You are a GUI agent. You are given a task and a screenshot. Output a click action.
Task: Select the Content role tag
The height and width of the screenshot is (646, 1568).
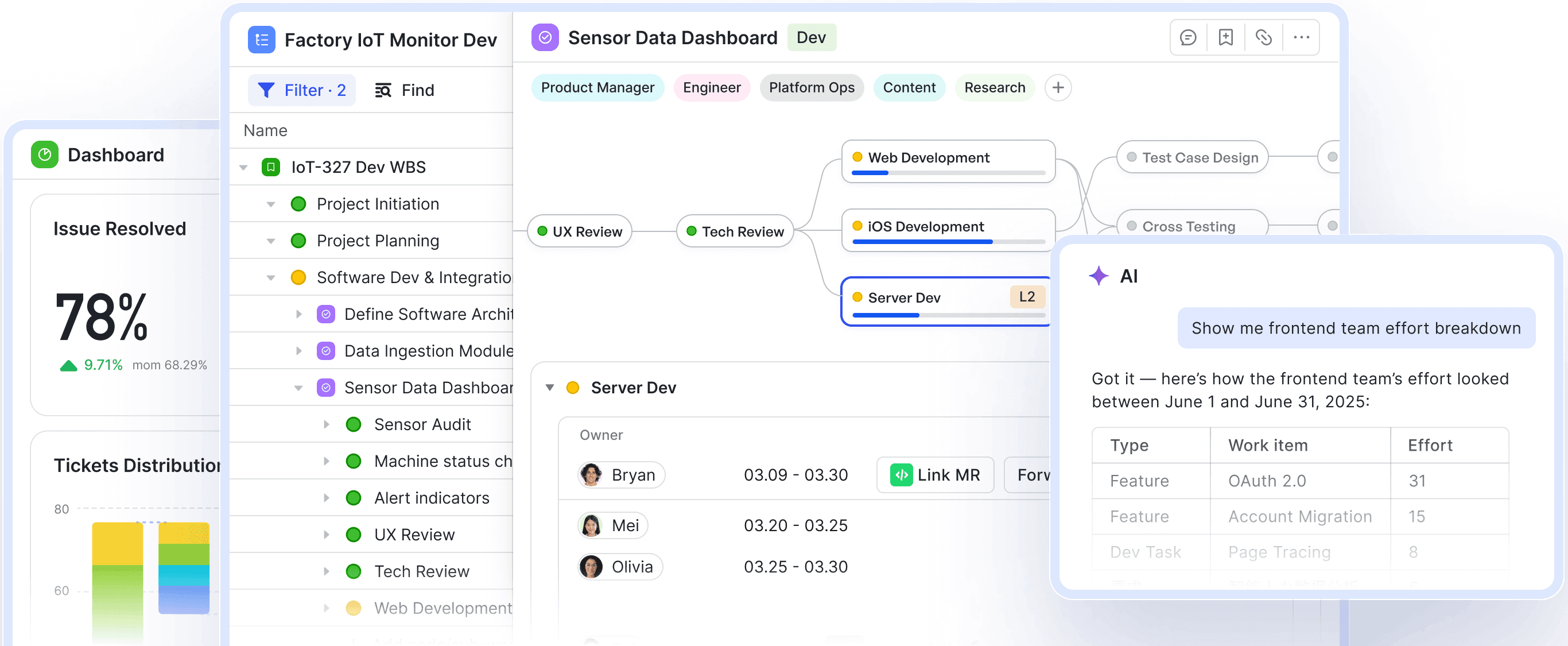[x=909, y=88]
